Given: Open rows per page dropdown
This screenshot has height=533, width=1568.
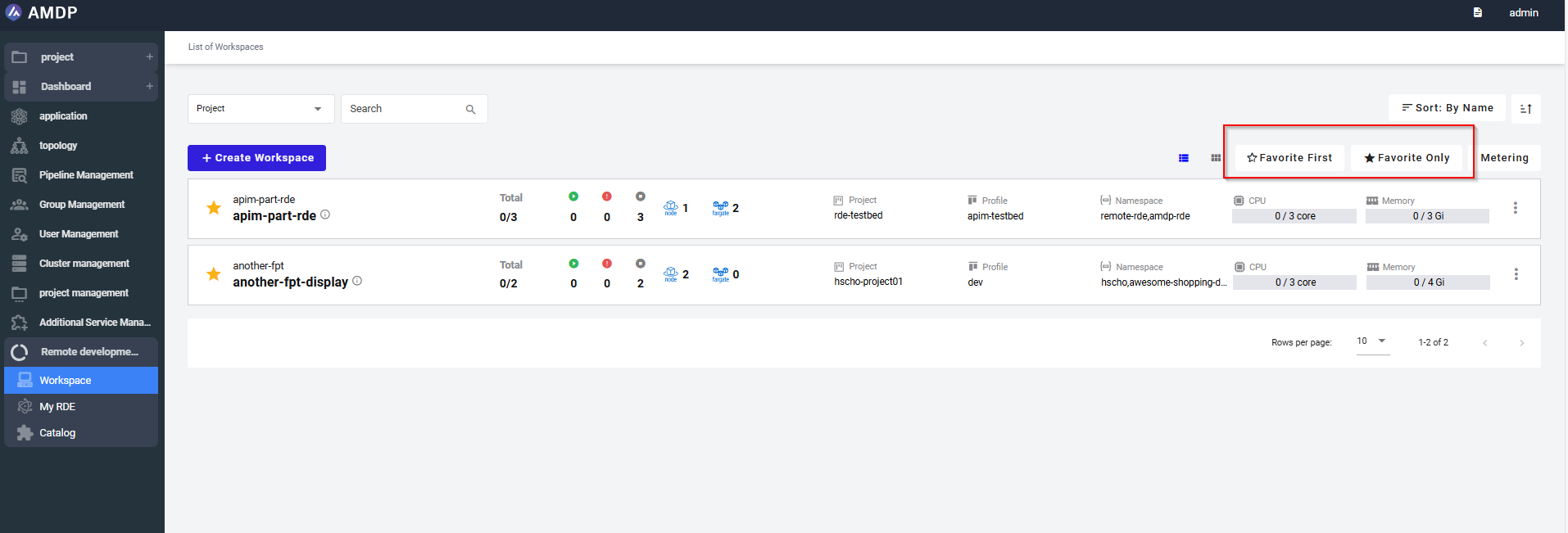Looking at the screenshot, I should click(1373, 341).
